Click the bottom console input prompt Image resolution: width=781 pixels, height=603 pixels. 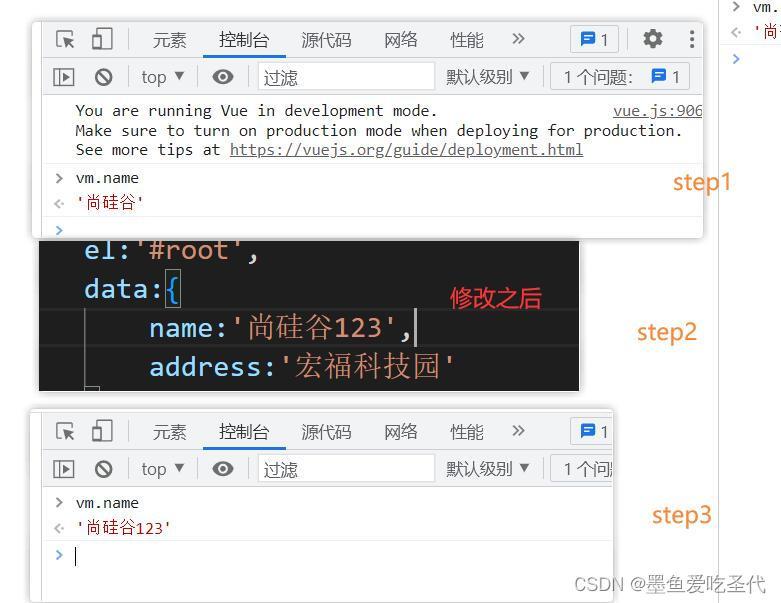tap(329, 556)
